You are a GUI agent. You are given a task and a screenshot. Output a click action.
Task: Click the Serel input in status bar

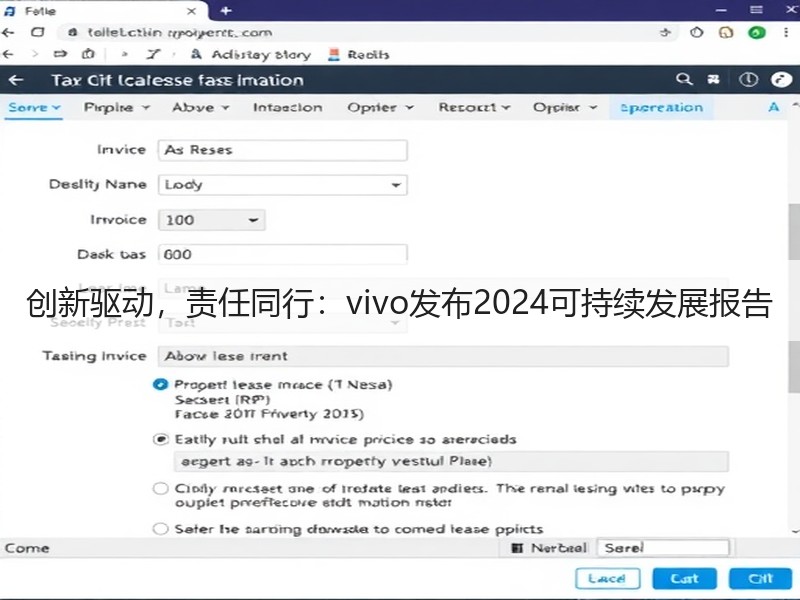coord(663,548)
